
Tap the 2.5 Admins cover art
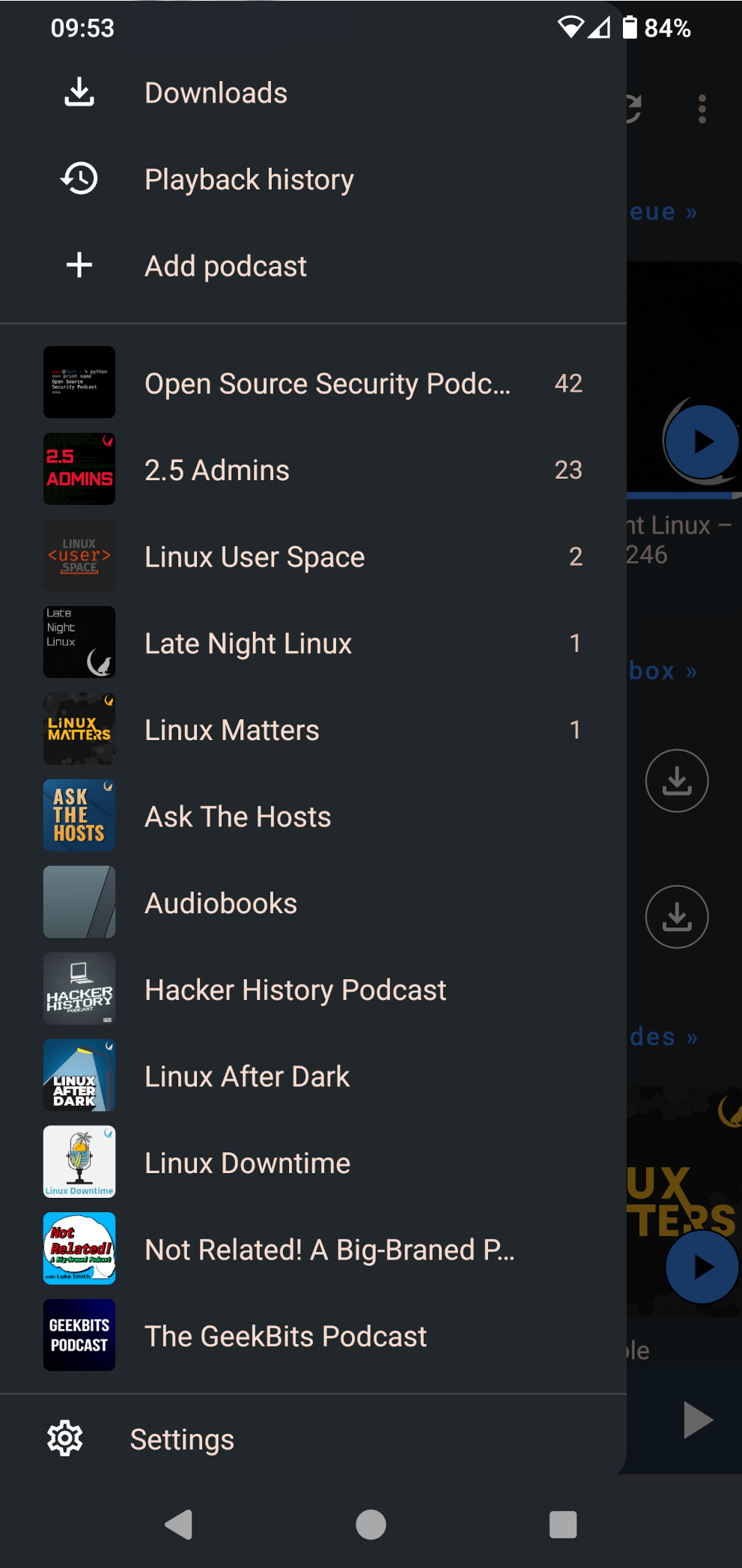coord(79,470)
